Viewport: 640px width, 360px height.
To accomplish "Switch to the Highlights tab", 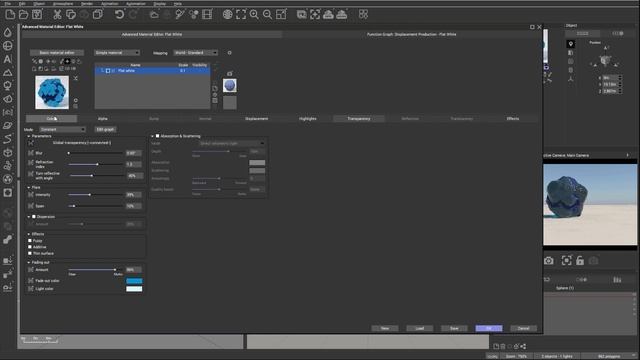I will click(308, 119).
